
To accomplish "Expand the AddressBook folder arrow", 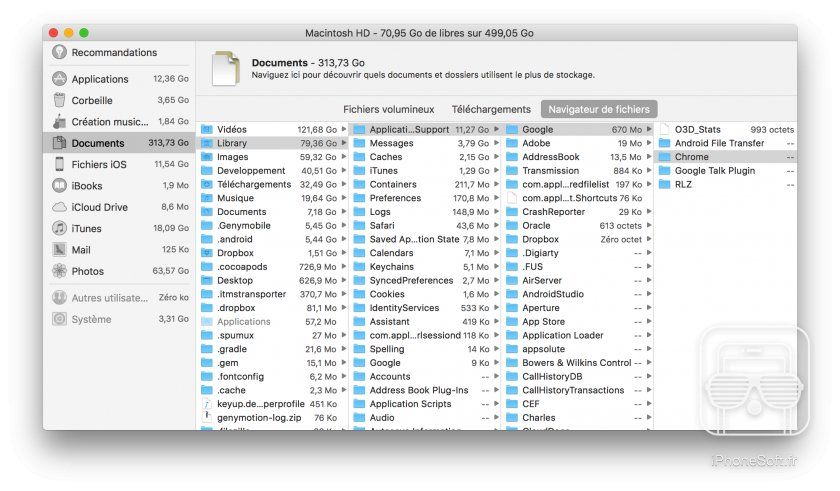I will pos(649,157).
